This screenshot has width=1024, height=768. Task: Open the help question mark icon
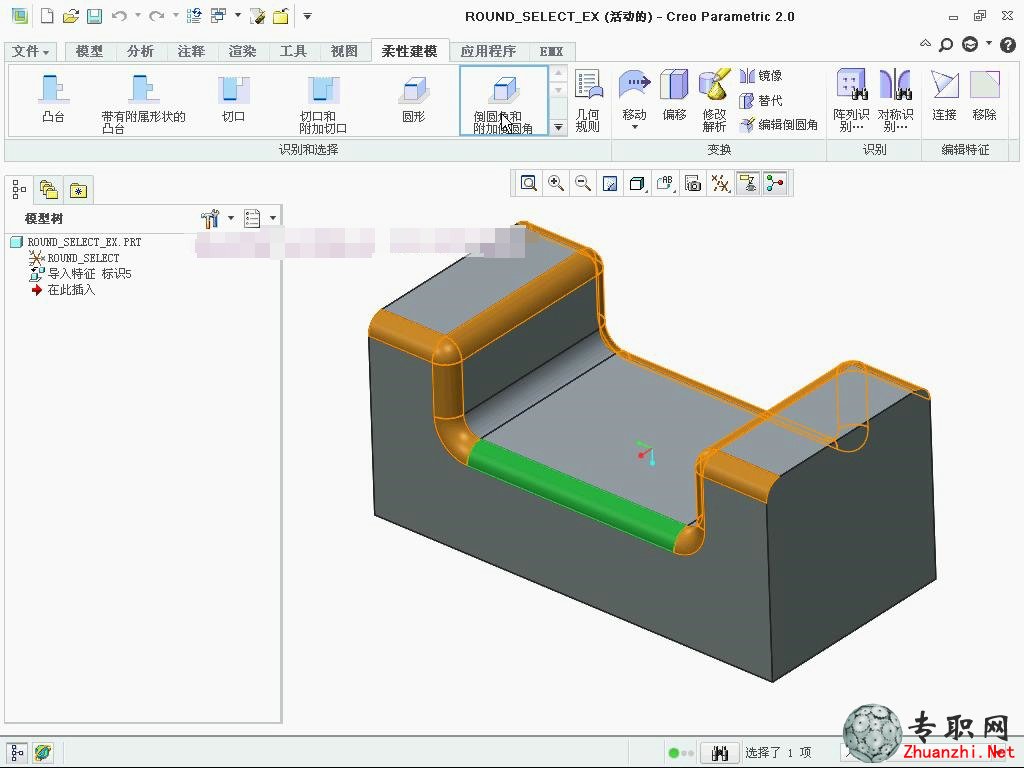click(x=1008, y=44)
